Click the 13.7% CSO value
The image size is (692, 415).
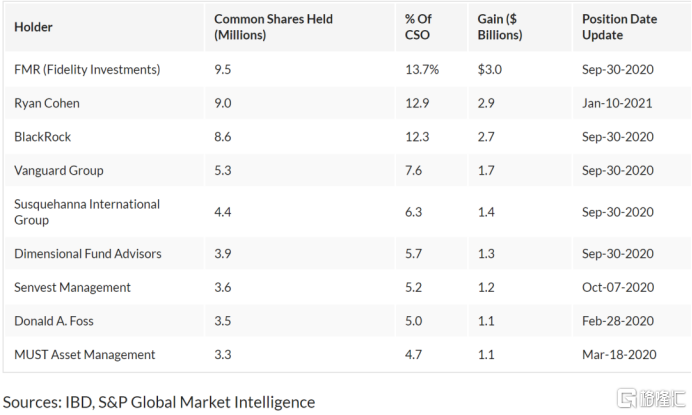coord(421,70)
